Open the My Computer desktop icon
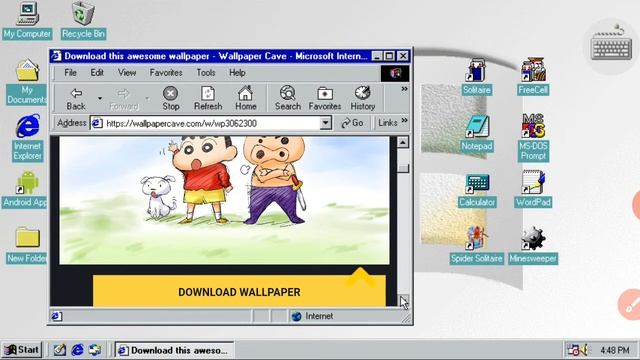640x360 pixels. [x=27, y=20]
